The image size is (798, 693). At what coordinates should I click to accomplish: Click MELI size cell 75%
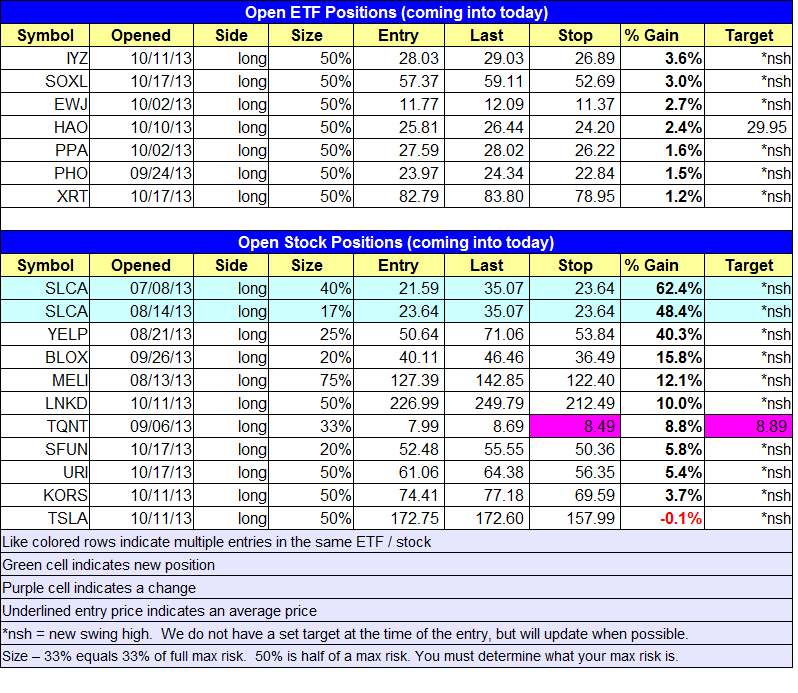311,380
